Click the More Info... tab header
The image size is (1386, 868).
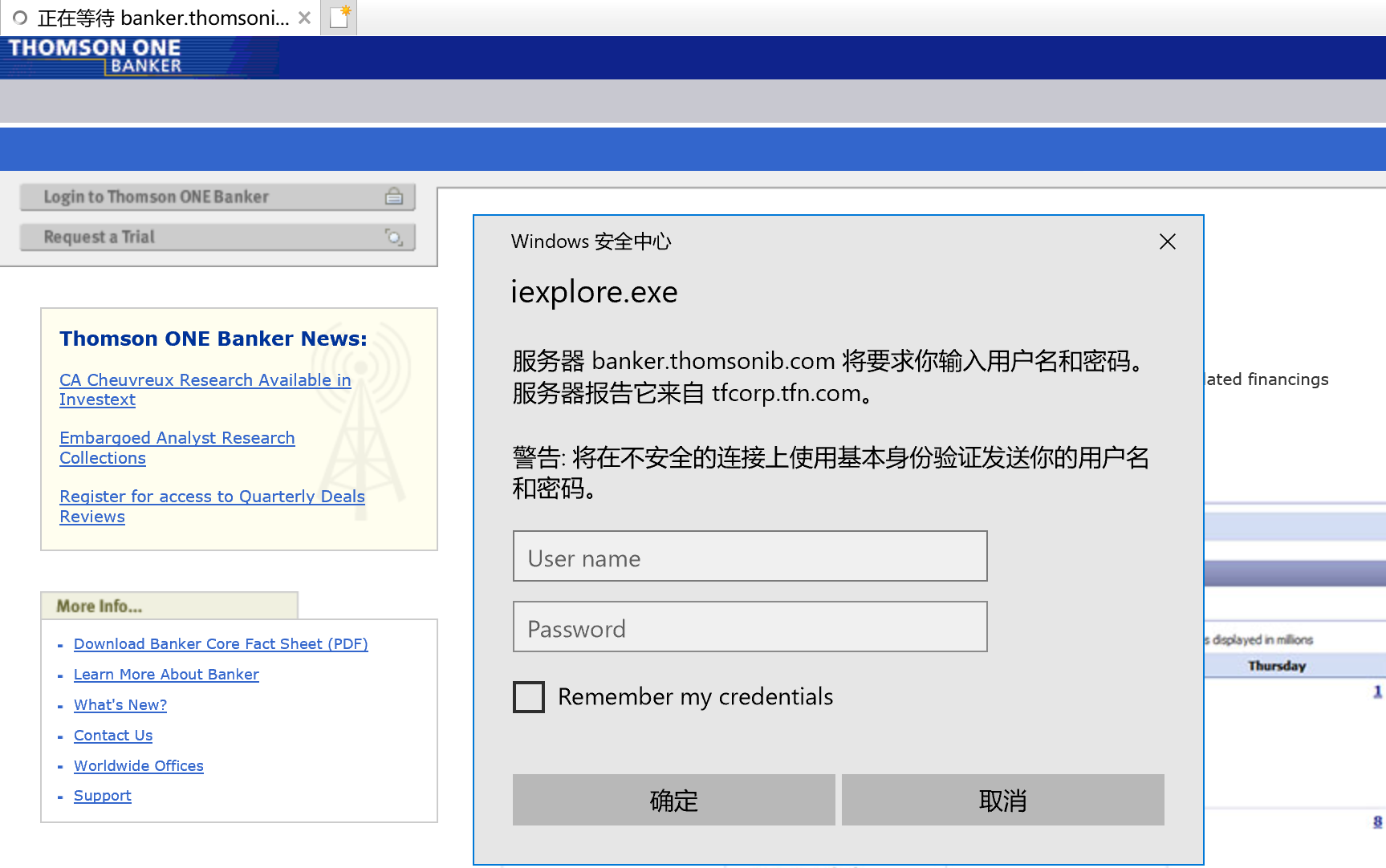pos(169,606)
